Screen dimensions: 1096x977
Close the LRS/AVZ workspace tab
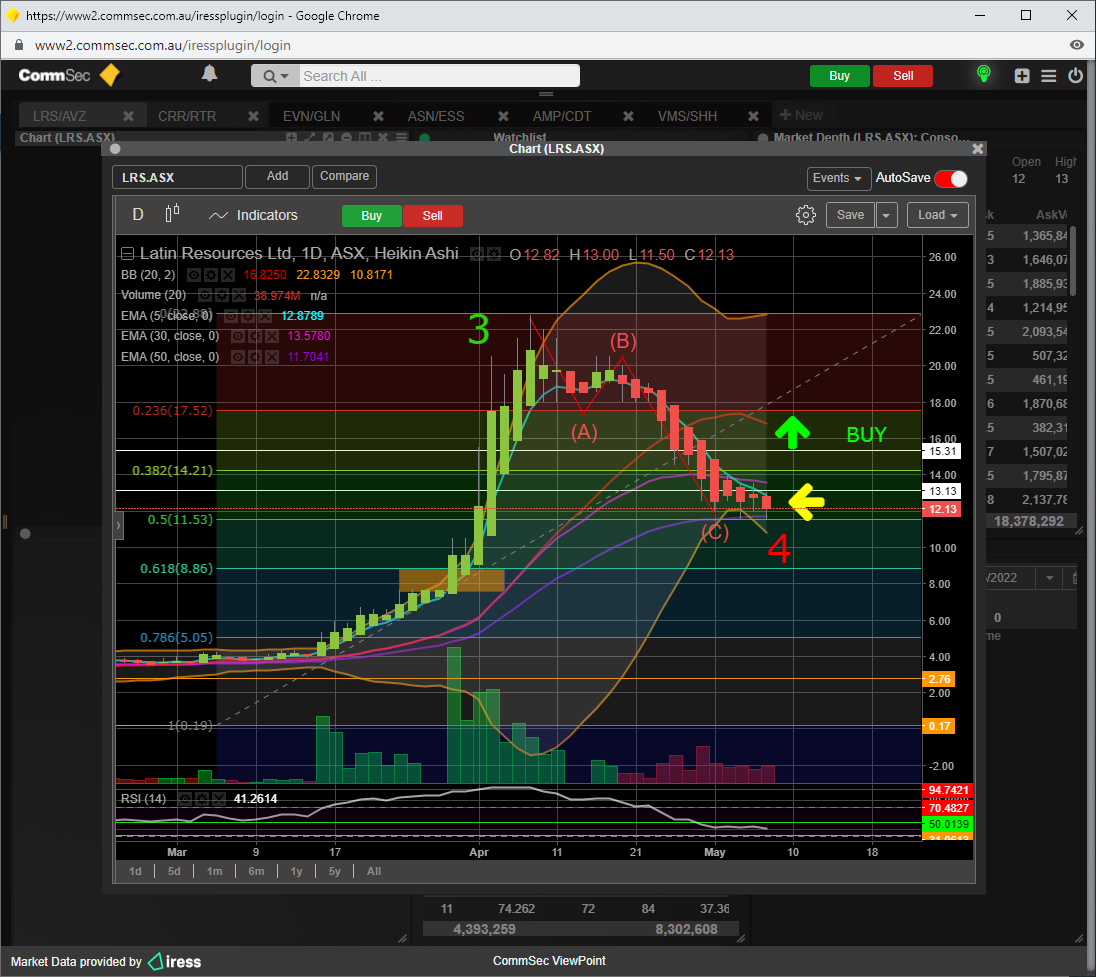[128, 116]
